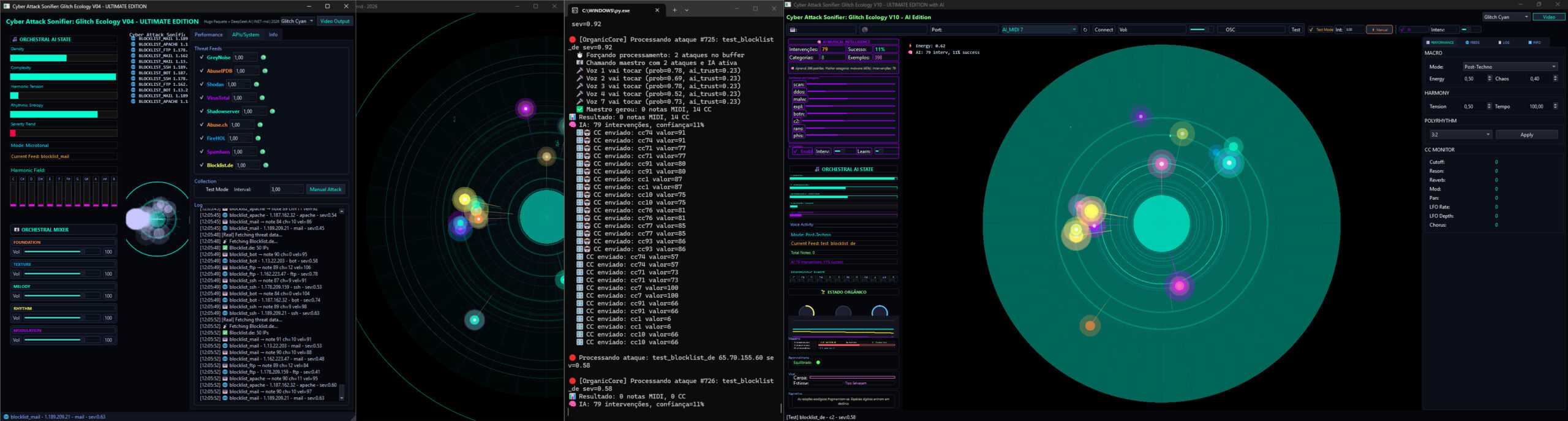Image resolution: width=1568 pixels, height=421 pixels.
Task: Click the Orchestral Mixer header icon
Action: pyautogui.click(x=17, y=230)
